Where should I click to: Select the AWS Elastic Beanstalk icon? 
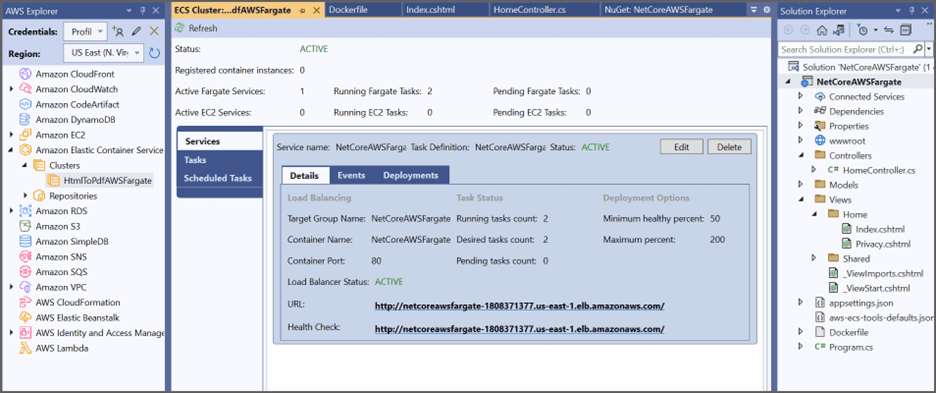click(25, 318)
